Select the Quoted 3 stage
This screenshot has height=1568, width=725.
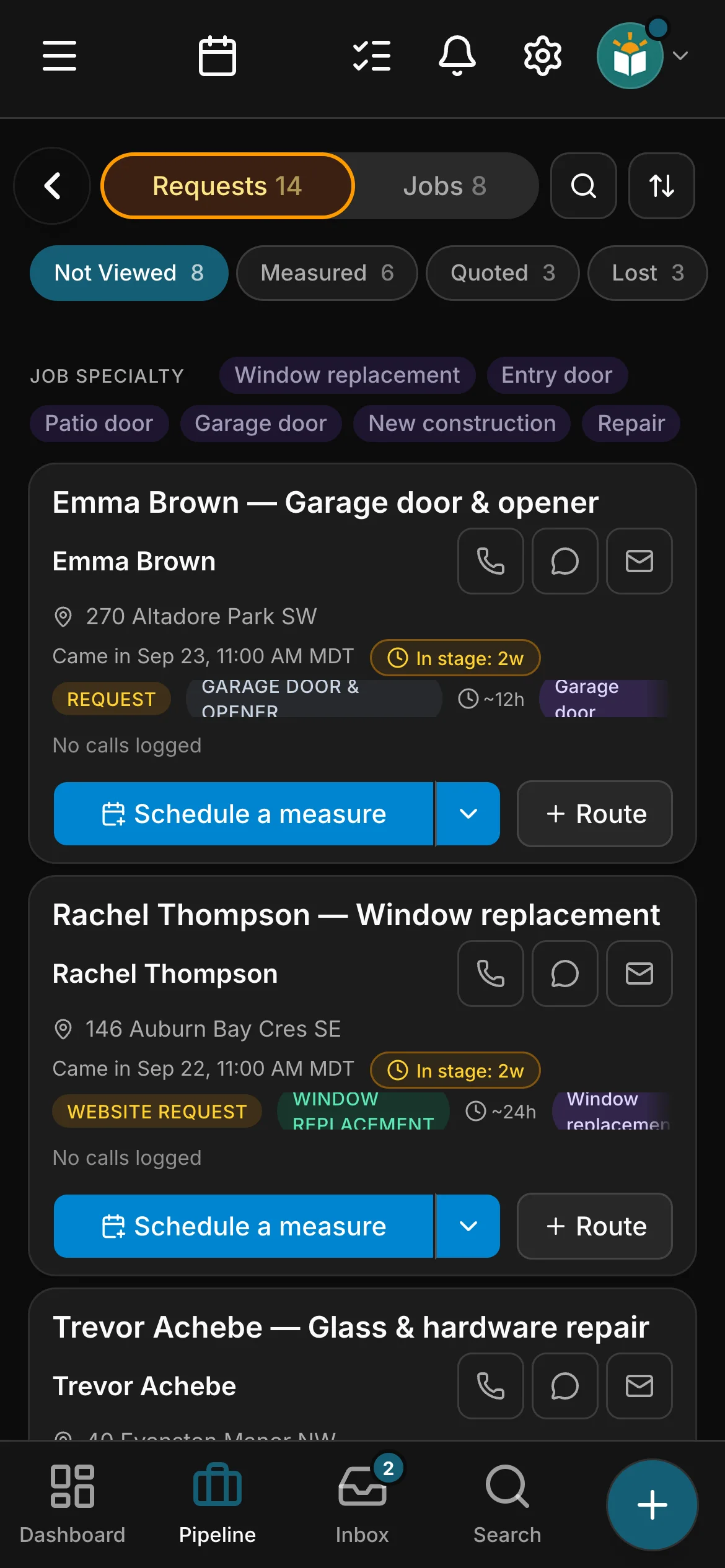[x=503, y=273]
